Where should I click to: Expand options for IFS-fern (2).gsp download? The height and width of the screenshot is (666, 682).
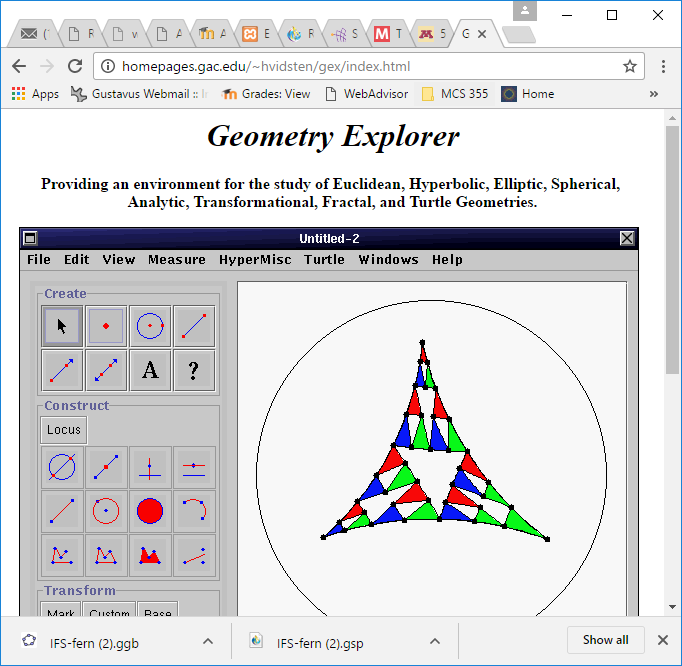click(x=435, y=641)
